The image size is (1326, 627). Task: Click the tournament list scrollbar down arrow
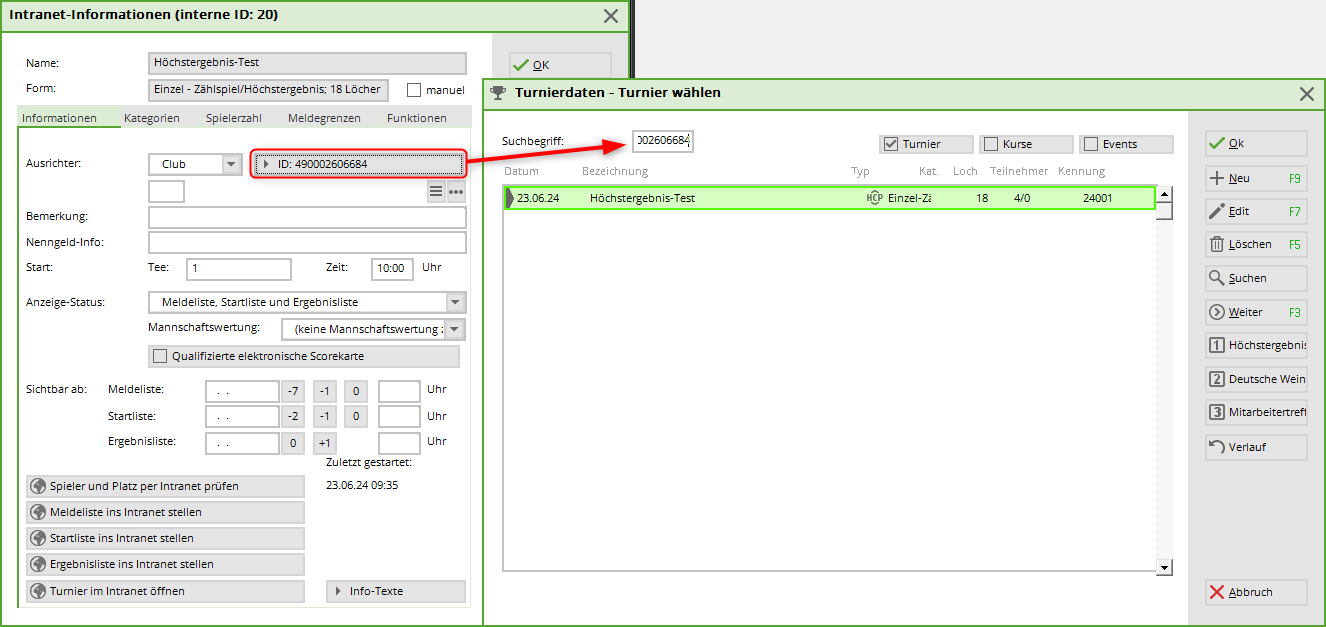point(1164,567)
